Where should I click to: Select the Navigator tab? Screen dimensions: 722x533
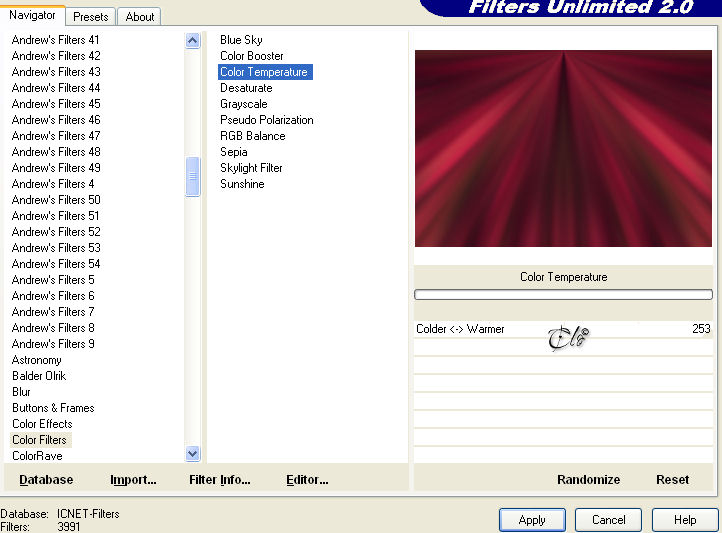coord(32,15)
